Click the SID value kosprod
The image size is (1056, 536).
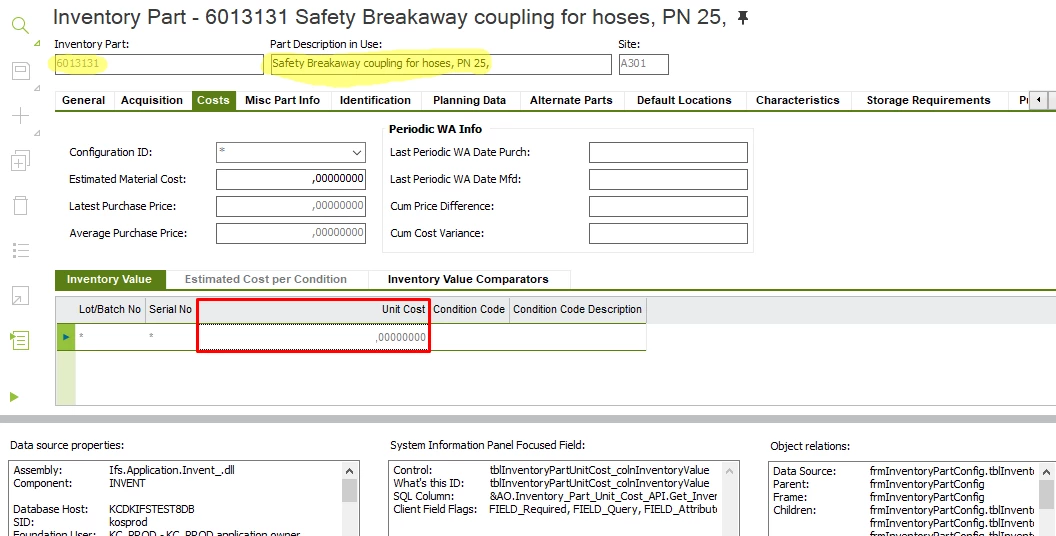click(x=128, y=523)
